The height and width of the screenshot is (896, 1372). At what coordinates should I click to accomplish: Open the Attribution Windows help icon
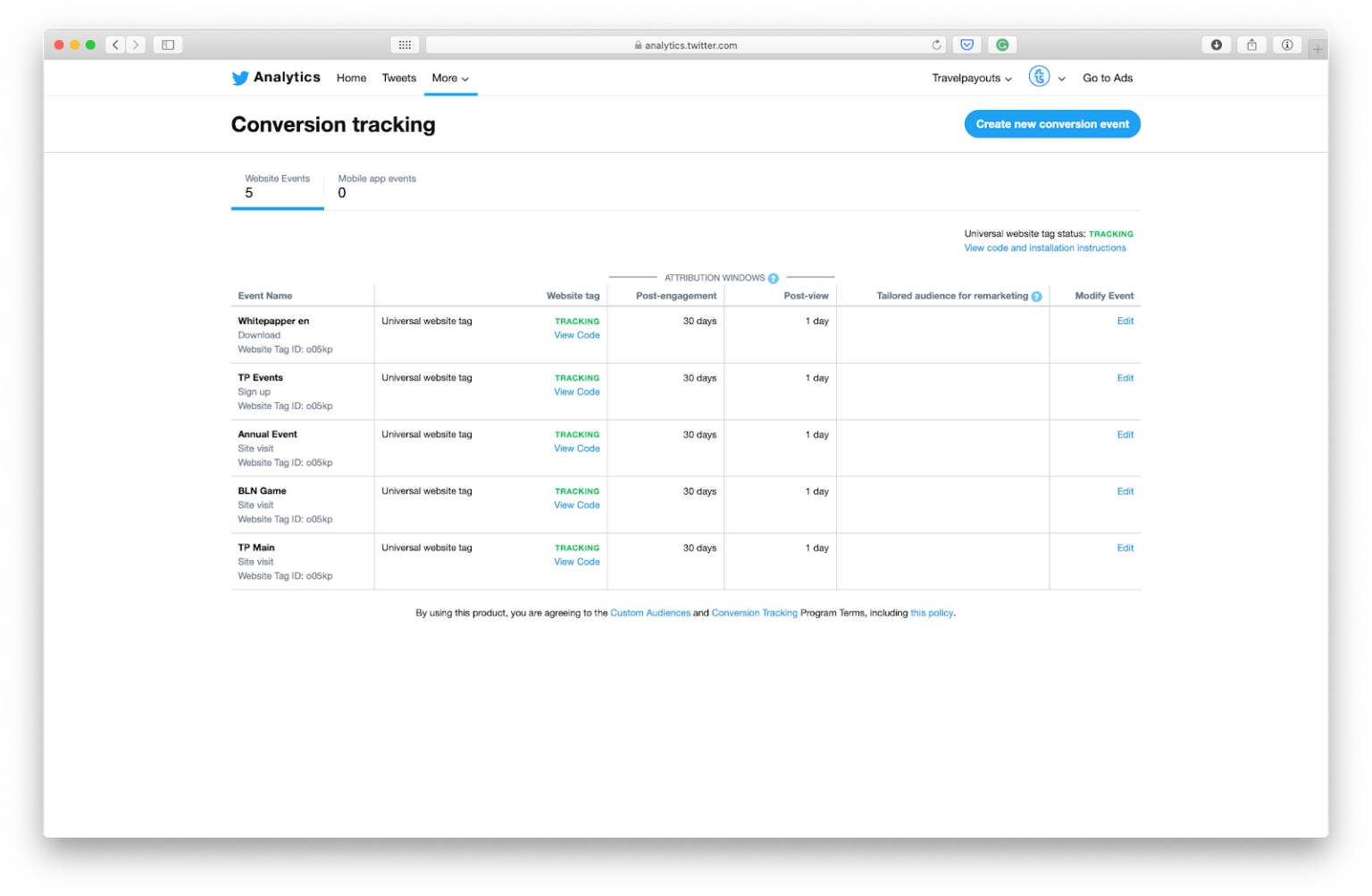[x=774, y=278]
